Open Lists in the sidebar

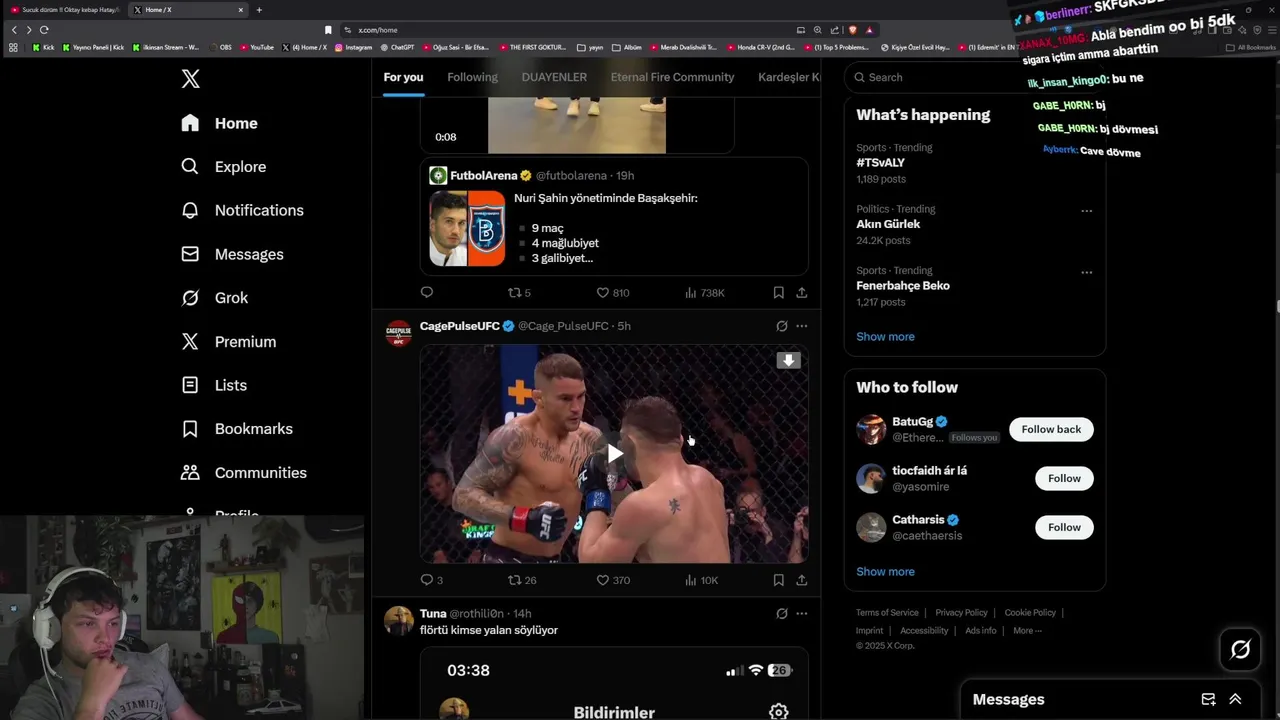click(213, 385)
